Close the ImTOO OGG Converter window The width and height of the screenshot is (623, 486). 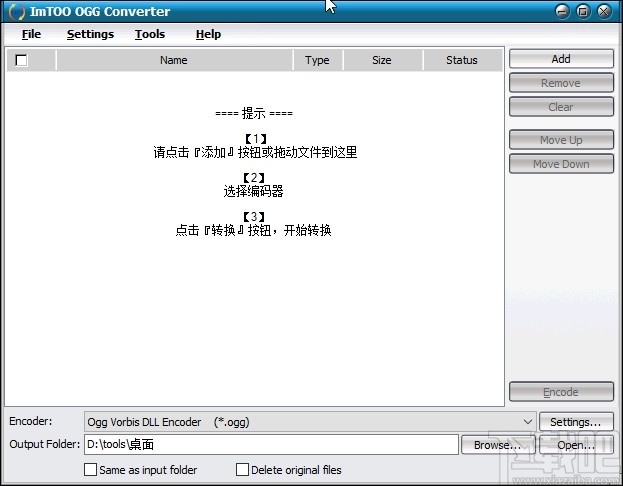[x=604, y=11]
